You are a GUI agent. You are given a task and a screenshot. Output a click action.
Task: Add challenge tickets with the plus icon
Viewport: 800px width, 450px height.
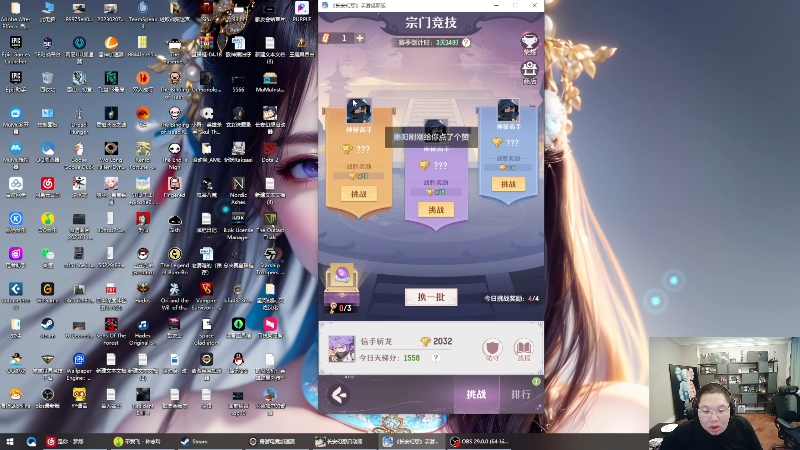[360, 38]
